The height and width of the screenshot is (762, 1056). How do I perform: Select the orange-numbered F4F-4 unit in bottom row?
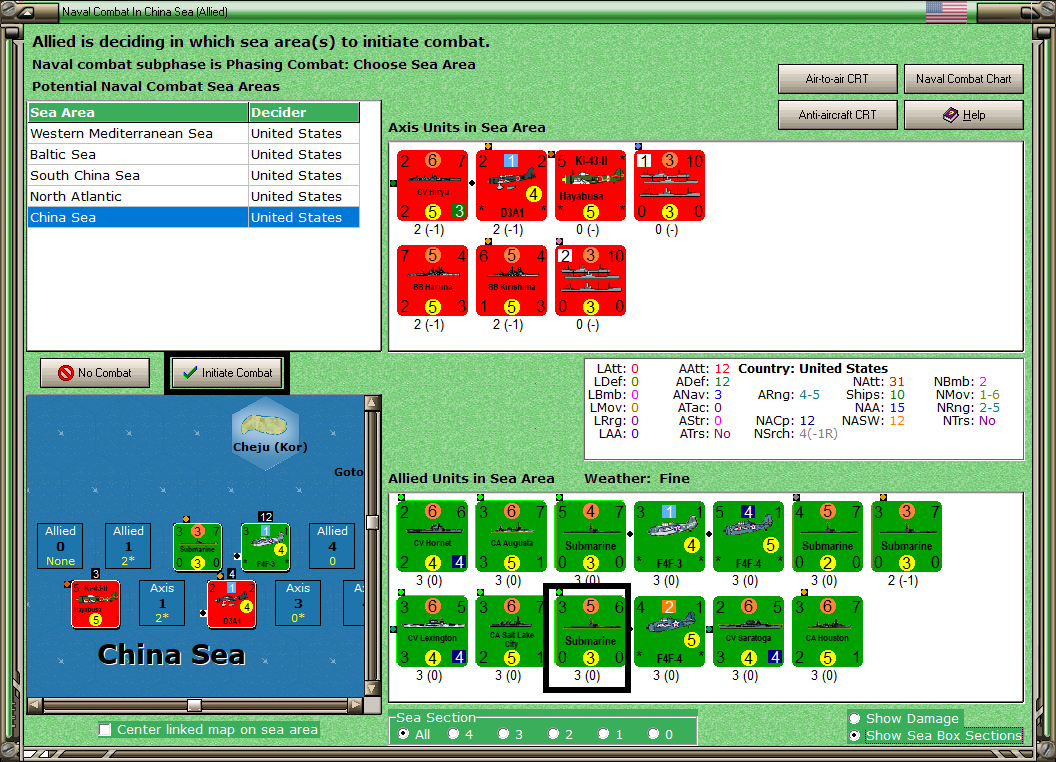(669, 631)
